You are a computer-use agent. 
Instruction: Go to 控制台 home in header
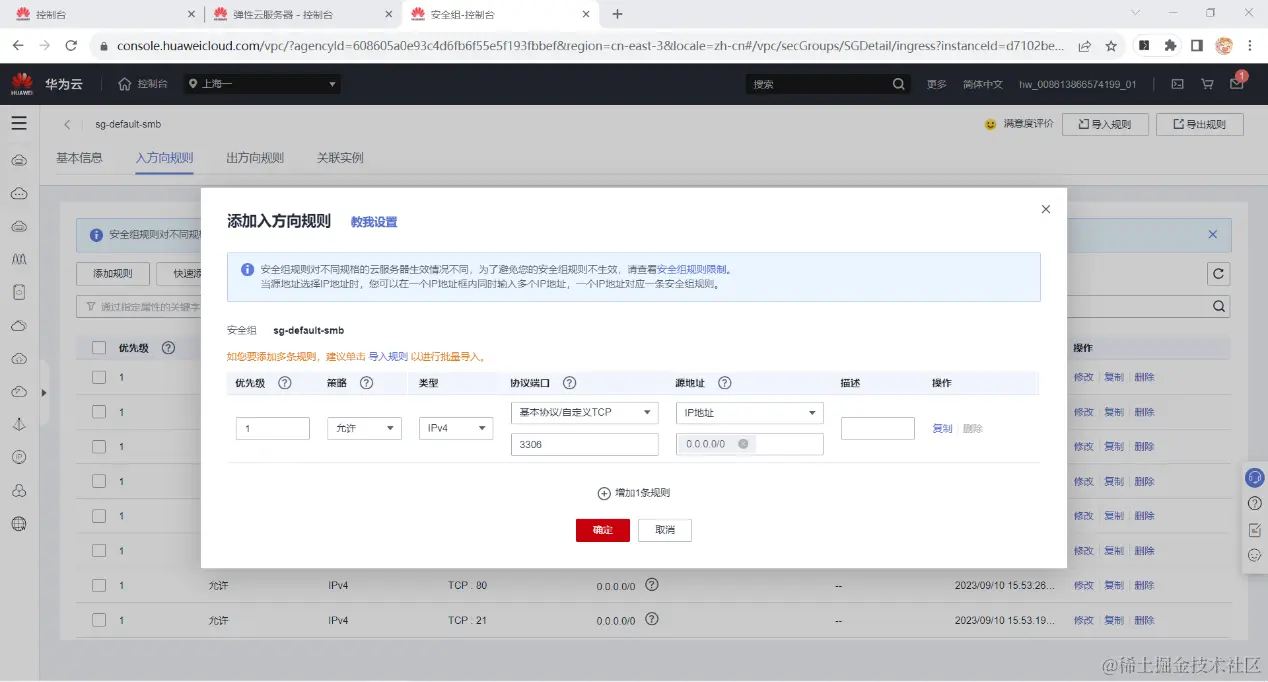tap(143, 84)
